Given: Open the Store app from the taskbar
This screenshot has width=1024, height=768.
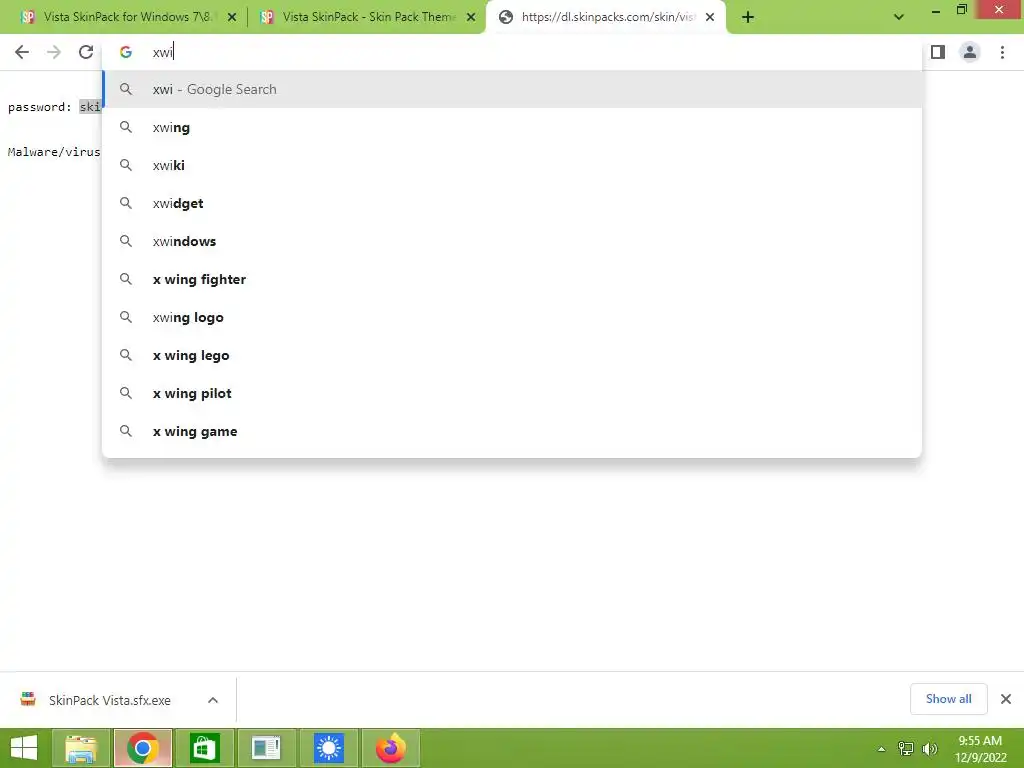Looking at the screenshot, I should click(204, 748).
